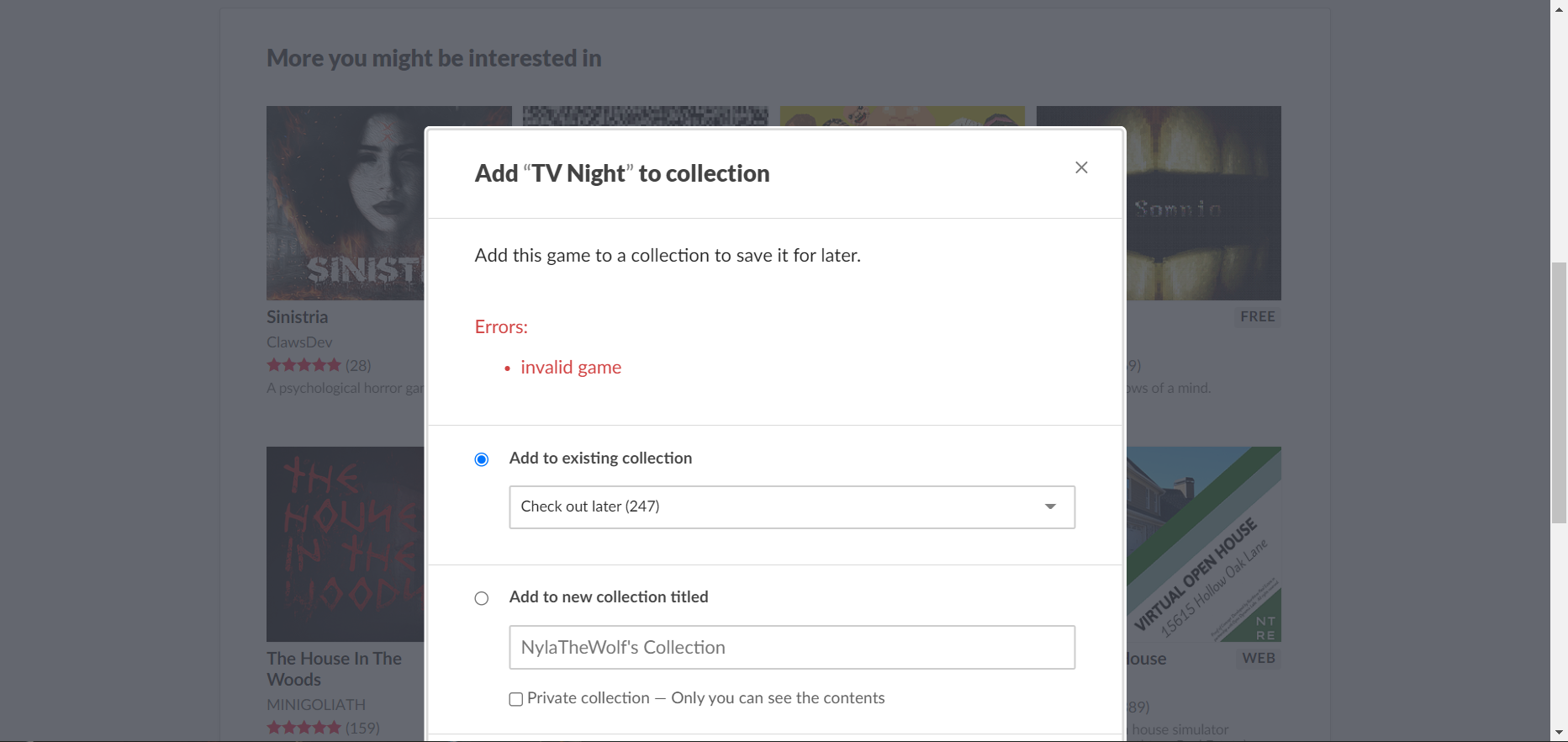Open the Somnio game thumbnail
The image size is (1568, 742).
point(1204,203)
